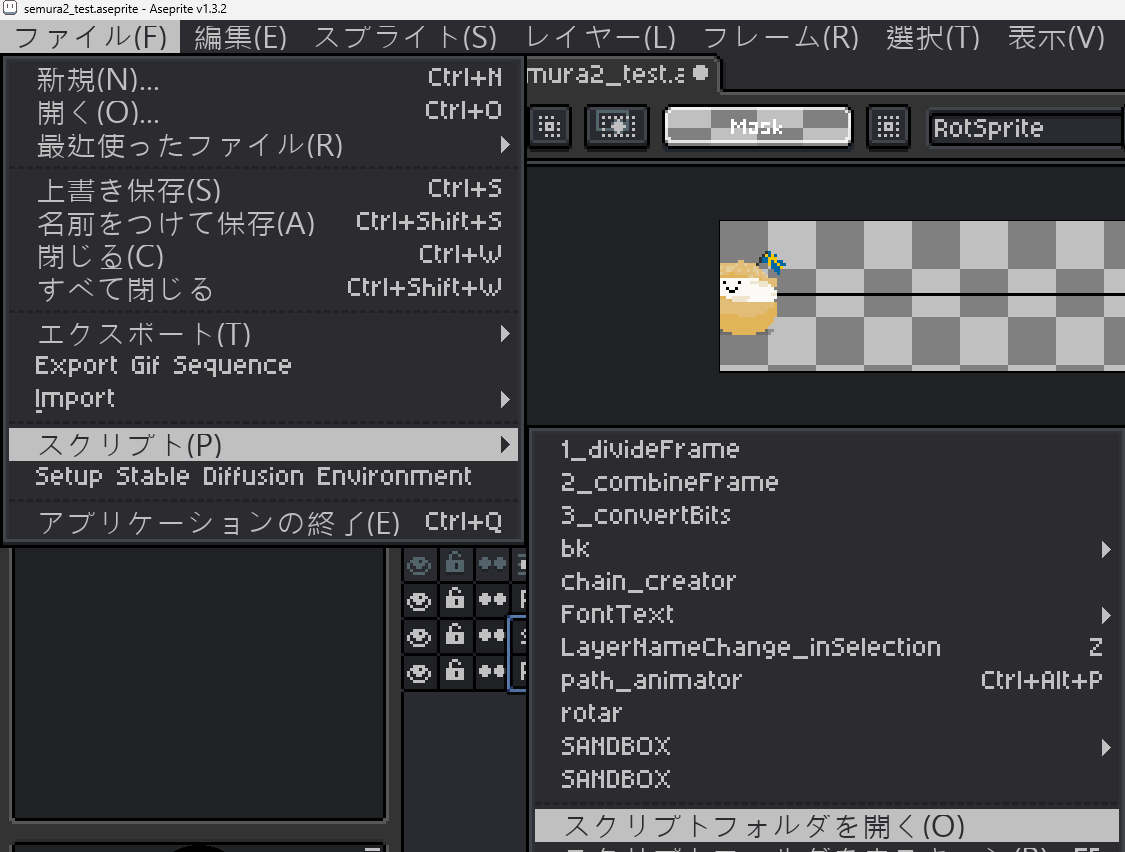Expand the bk scripts folder arrow
Viewport: 1125px width, 852px height.
[x=1106, y=549]
